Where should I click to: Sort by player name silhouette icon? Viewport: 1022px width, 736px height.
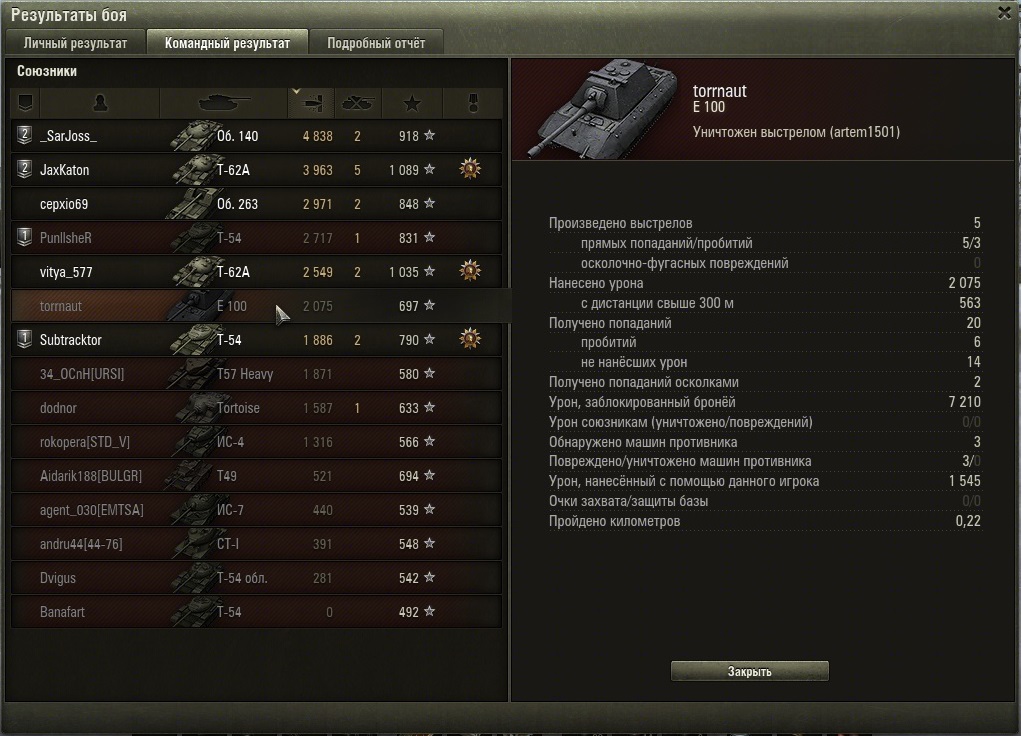(x=100, y=103)
